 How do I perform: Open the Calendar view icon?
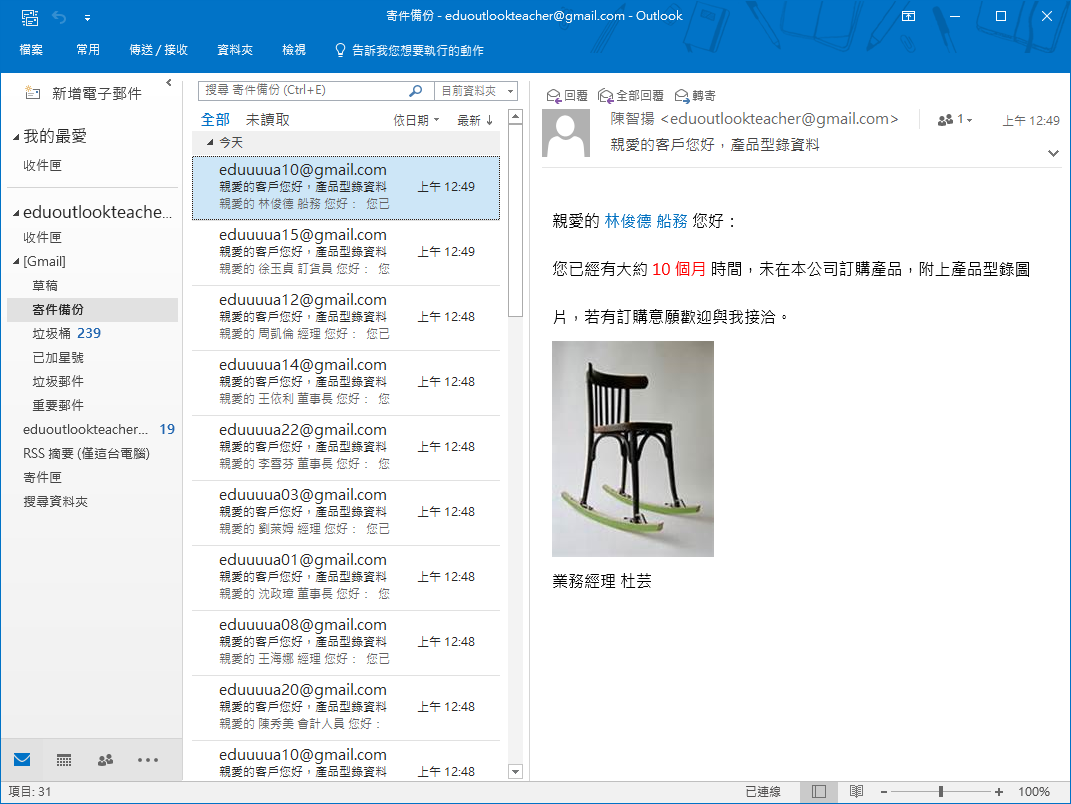tap(64, 760)
